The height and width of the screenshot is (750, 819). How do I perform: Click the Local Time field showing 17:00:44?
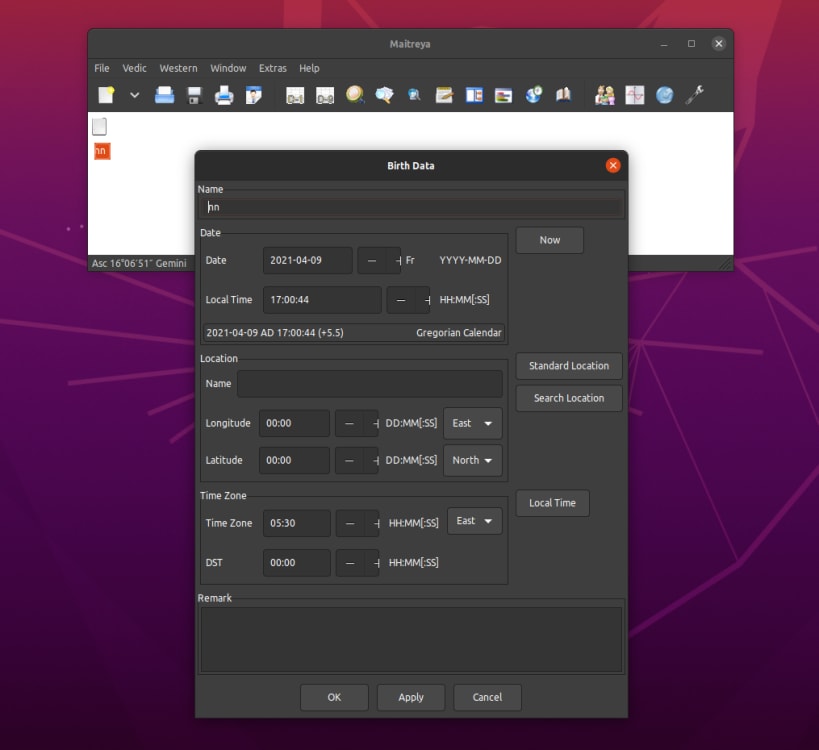pyautogui.click(x=322, y=300)
